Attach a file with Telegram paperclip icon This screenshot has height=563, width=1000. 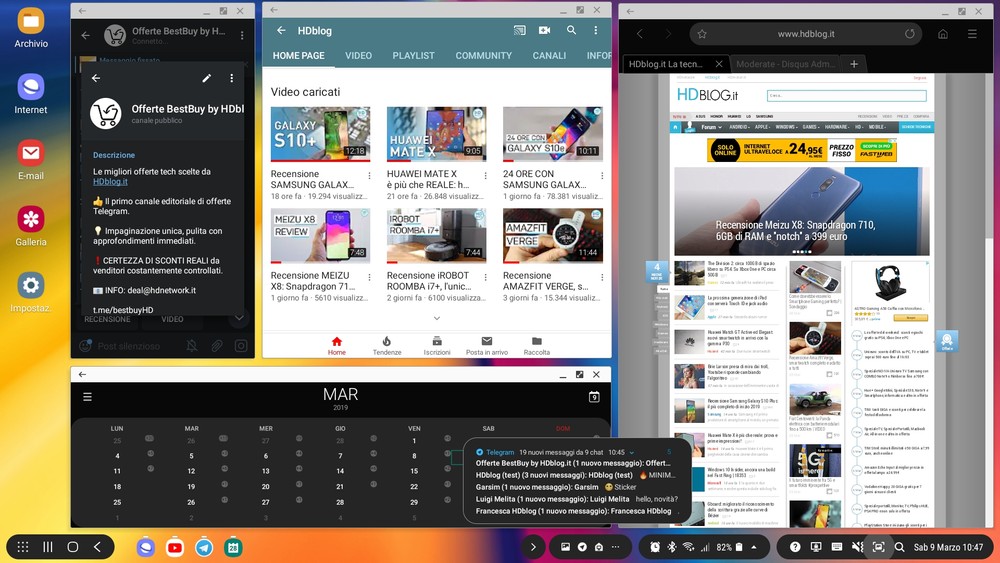[x=217, y=346]
